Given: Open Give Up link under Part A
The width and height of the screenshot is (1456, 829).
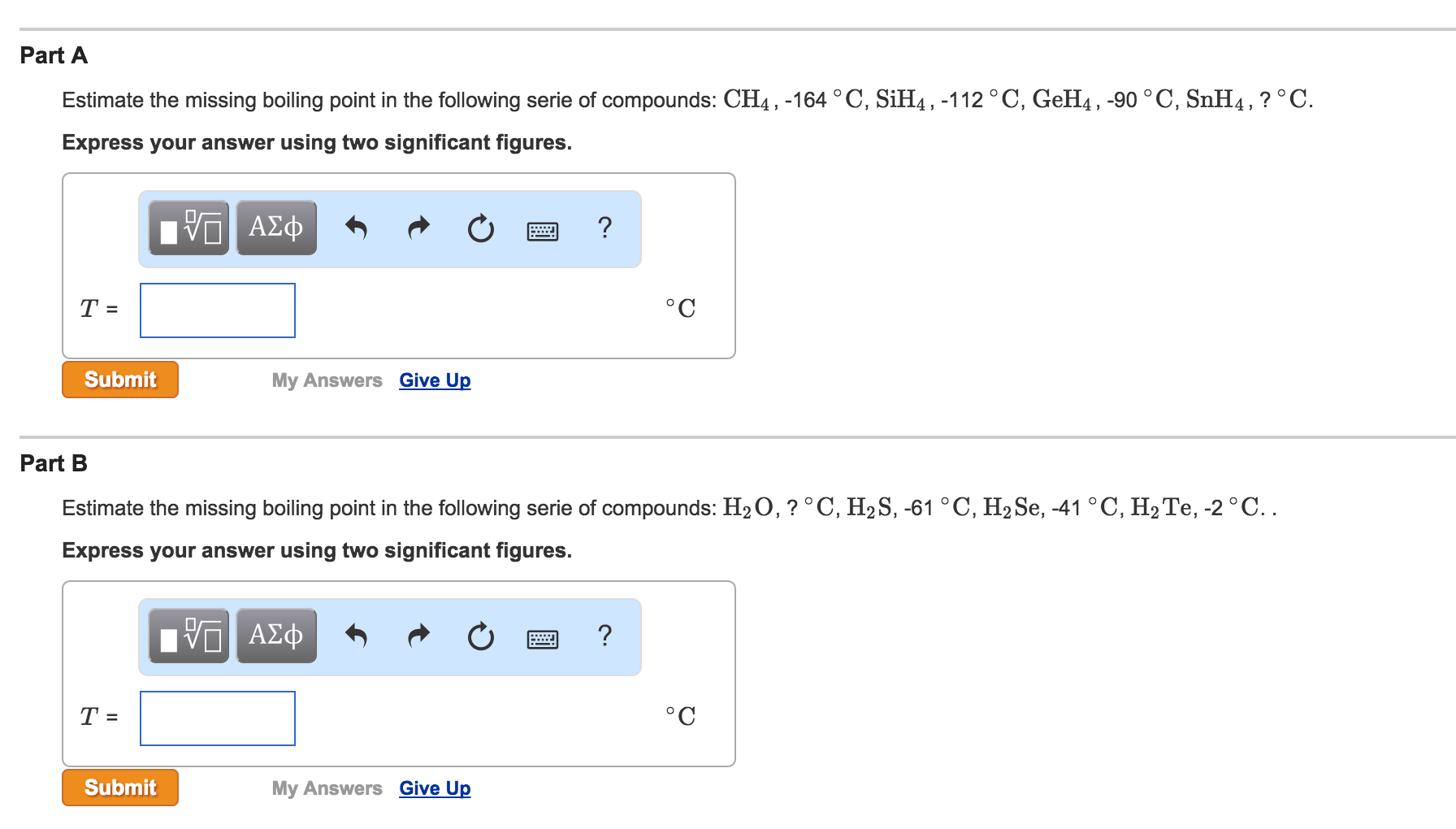Looking at the screenshot, I should click(x=434, y=380).
